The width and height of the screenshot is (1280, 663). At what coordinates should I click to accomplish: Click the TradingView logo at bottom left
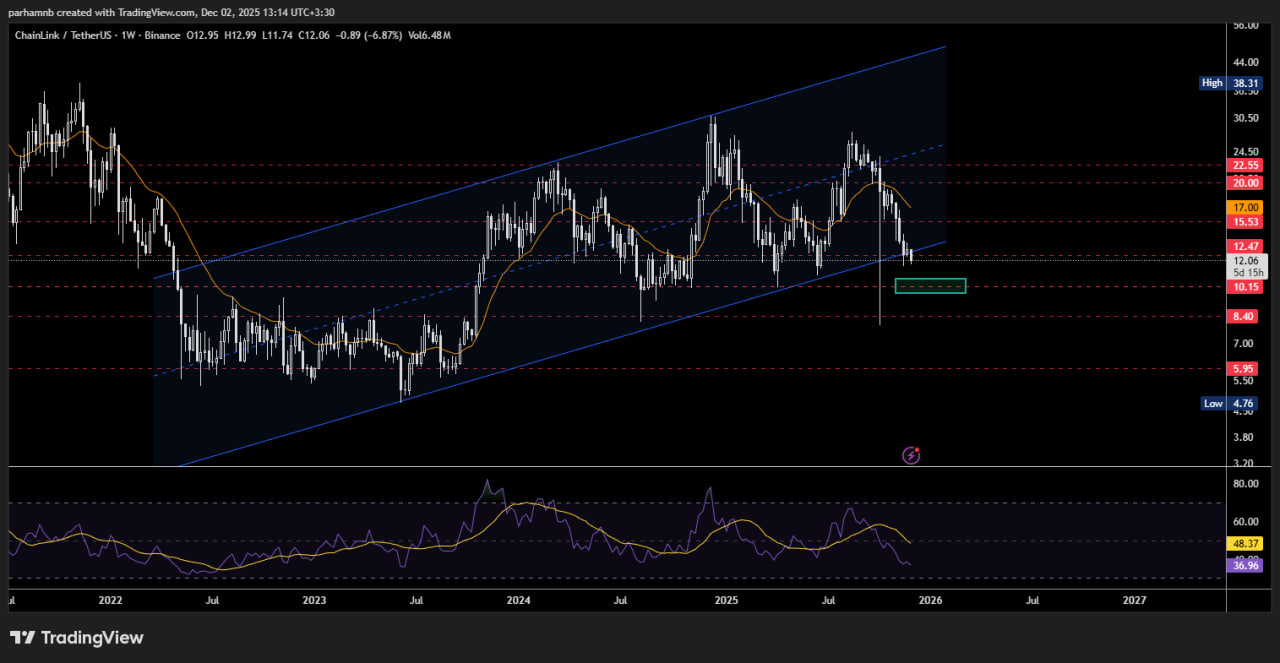(x=77, y=638)
